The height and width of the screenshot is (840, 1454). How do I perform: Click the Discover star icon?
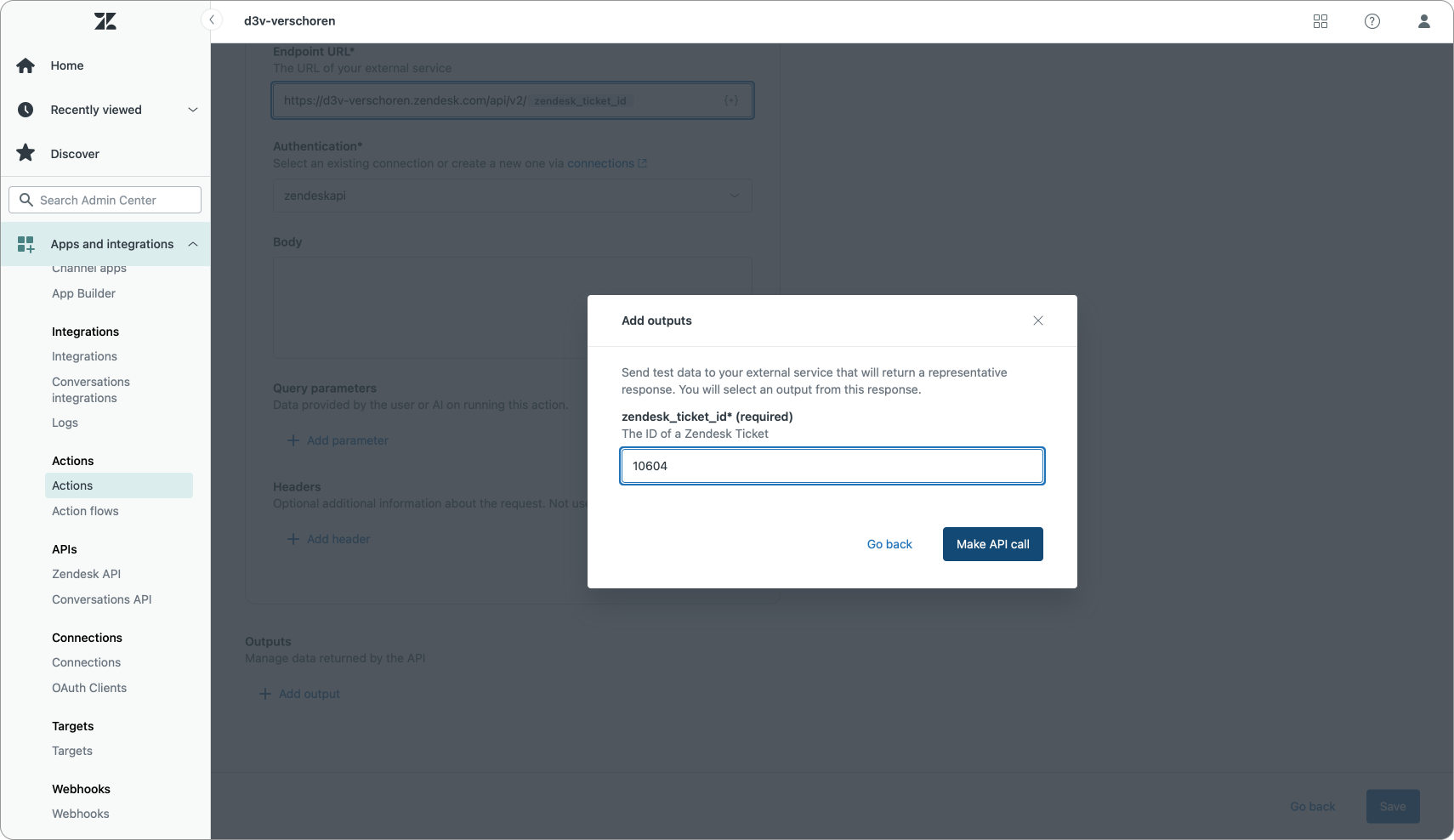pyautogui.click(x=26, y=153)
